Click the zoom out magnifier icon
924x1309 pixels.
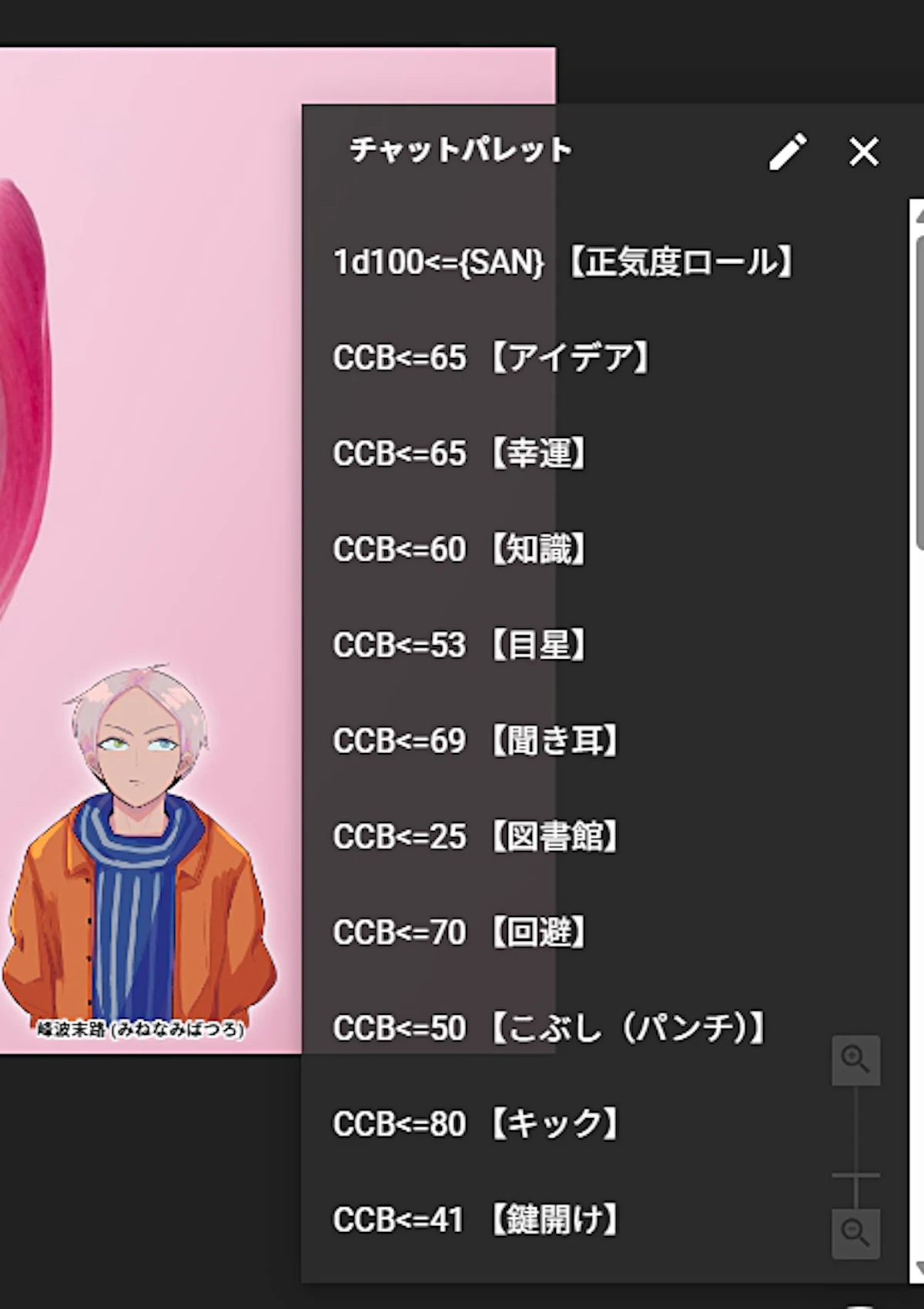[x=855, y=1234]
